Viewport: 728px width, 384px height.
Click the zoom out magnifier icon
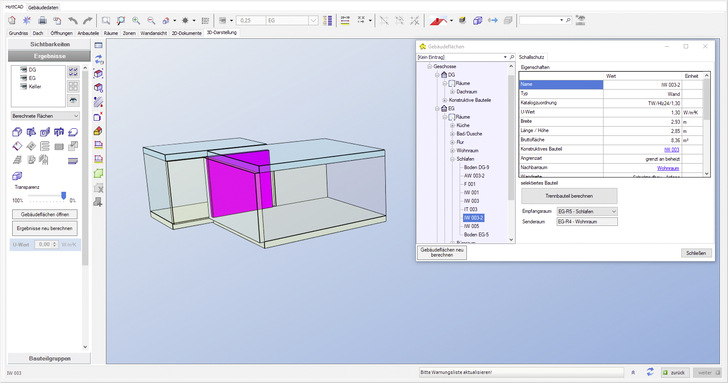pyautogui.click(x=151, y=20)
